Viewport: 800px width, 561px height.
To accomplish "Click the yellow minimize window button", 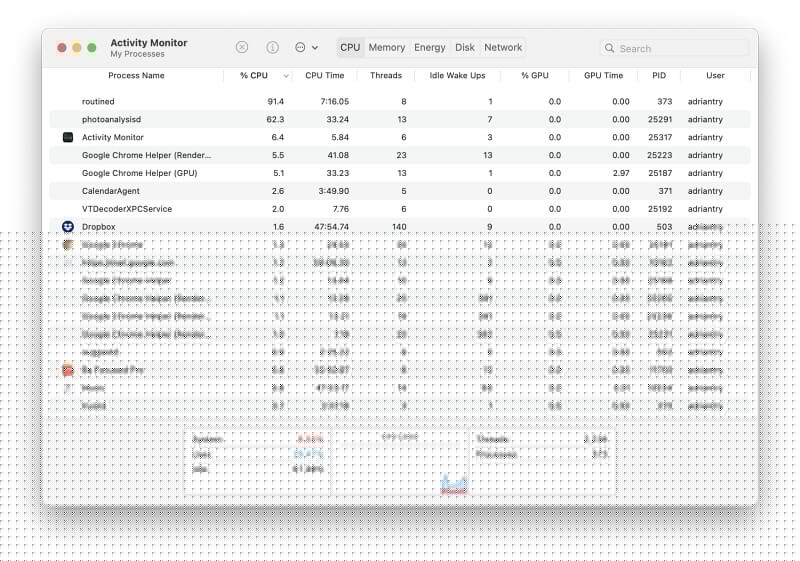I will tap(77, 47).
